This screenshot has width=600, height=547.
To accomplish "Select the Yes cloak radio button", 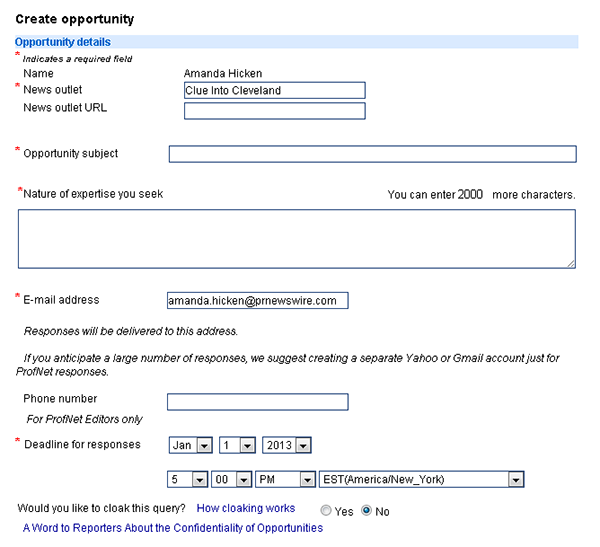I will click(x=326, y=510).
